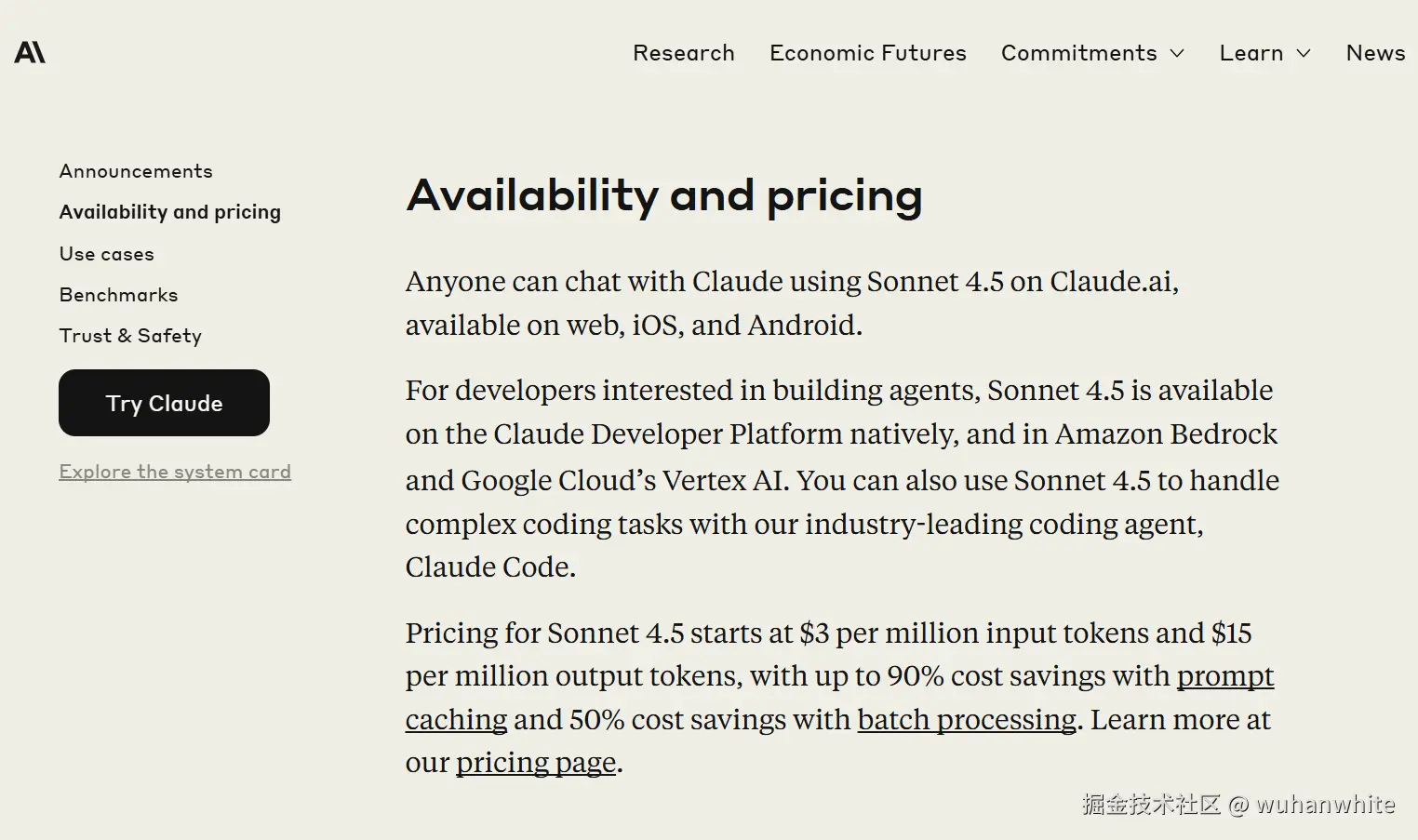Follow the prompt caching hyperlink
This screenshot has height=840, width=1418.
click(1224, 676)
